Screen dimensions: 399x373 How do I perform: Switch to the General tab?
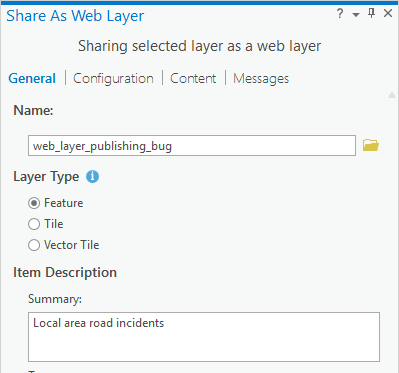coord(32,79)
